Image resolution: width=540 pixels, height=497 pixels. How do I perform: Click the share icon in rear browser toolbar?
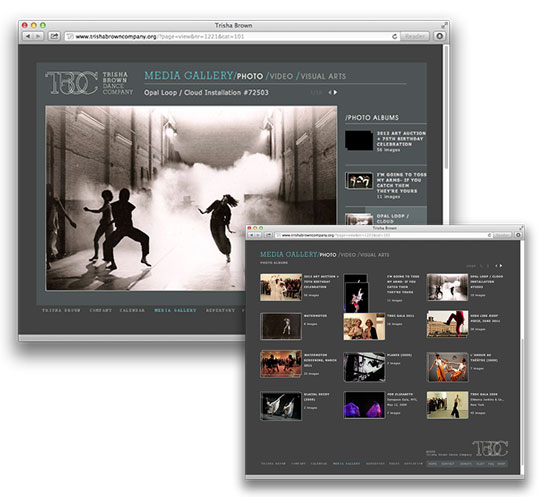(54, 36)
